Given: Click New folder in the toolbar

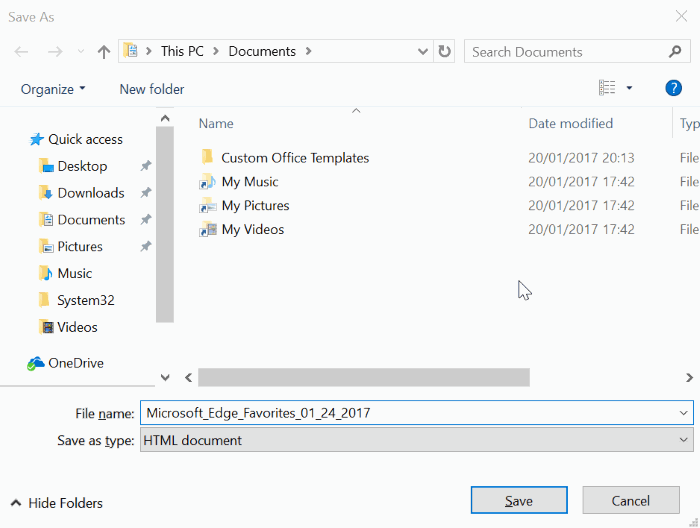Looking at the screenshot, I should click(152, 89).
